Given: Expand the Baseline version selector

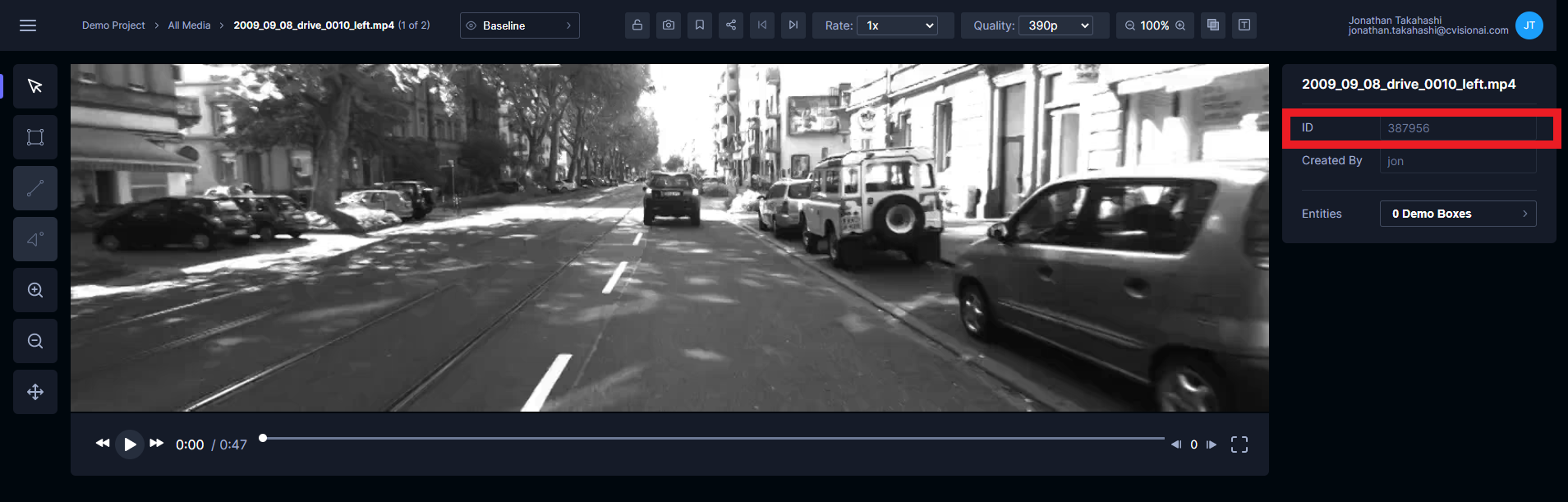Looking at the screenshot, I should click(519, 25).
